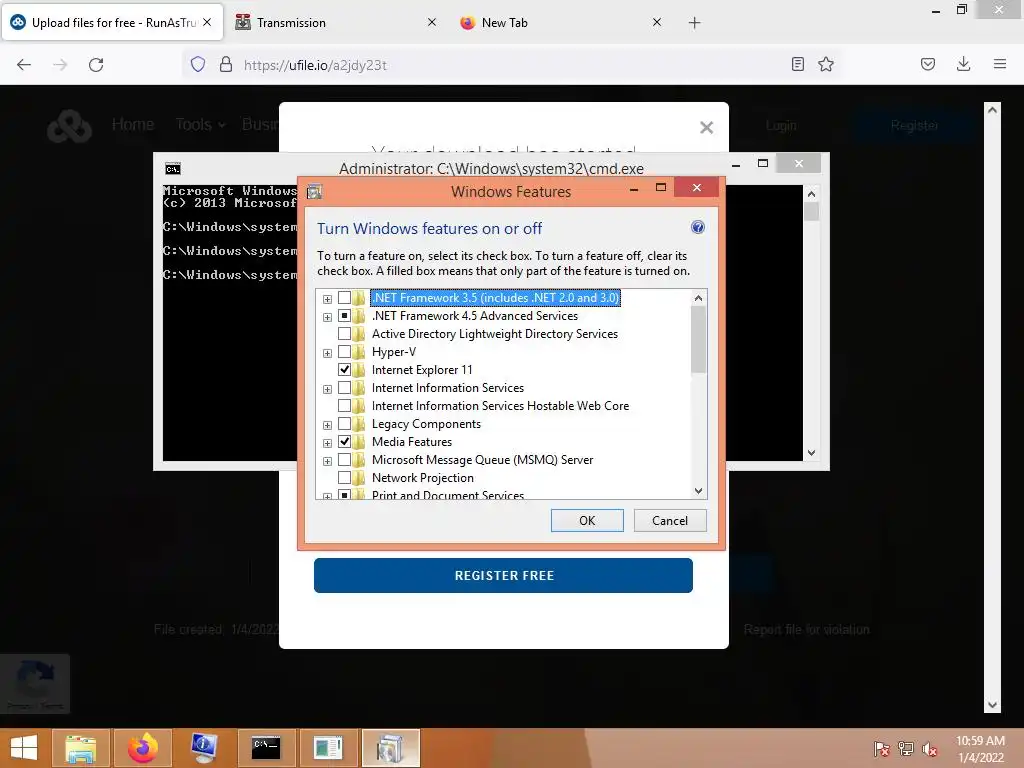Open a new tab with plus
This screenshot has width=1024, height=768.
pos(694,23)
